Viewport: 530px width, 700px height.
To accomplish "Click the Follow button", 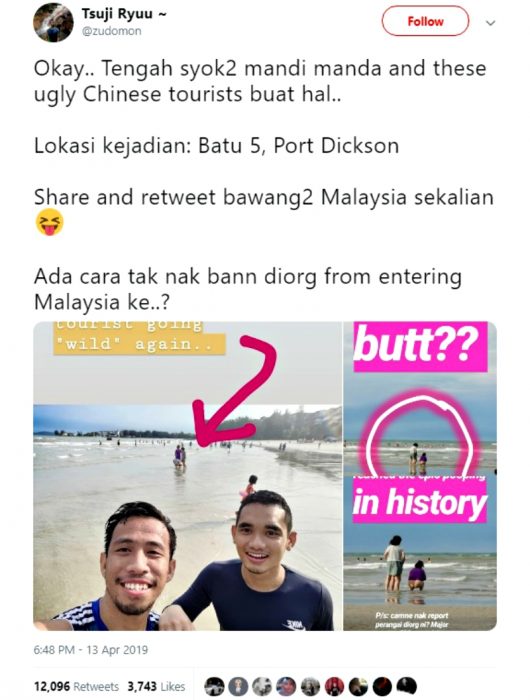I will [x=425, y=21].
